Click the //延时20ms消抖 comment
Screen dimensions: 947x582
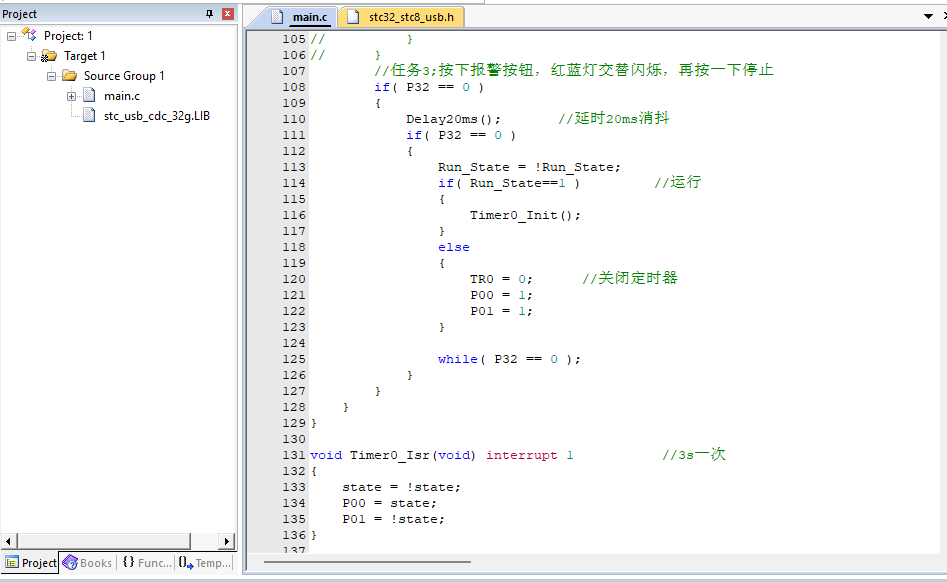click(x=614, y=118)
